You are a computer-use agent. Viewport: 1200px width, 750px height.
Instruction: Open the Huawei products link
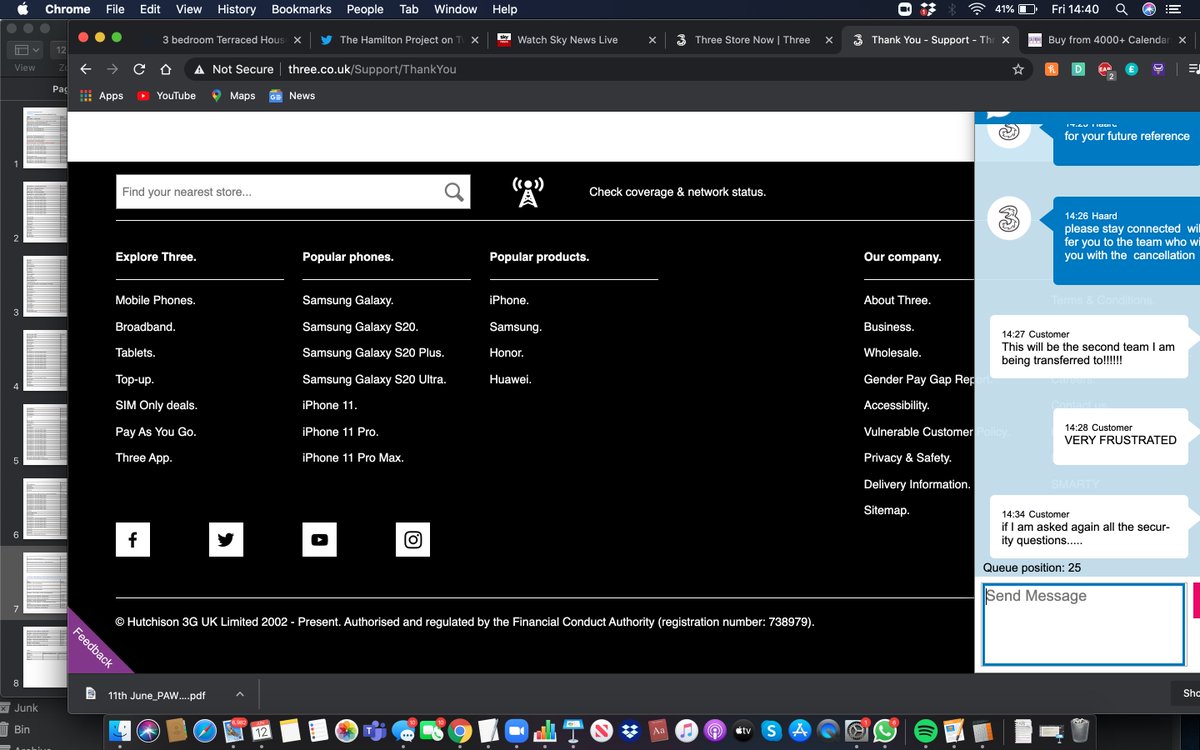click(x=510, y=379)
